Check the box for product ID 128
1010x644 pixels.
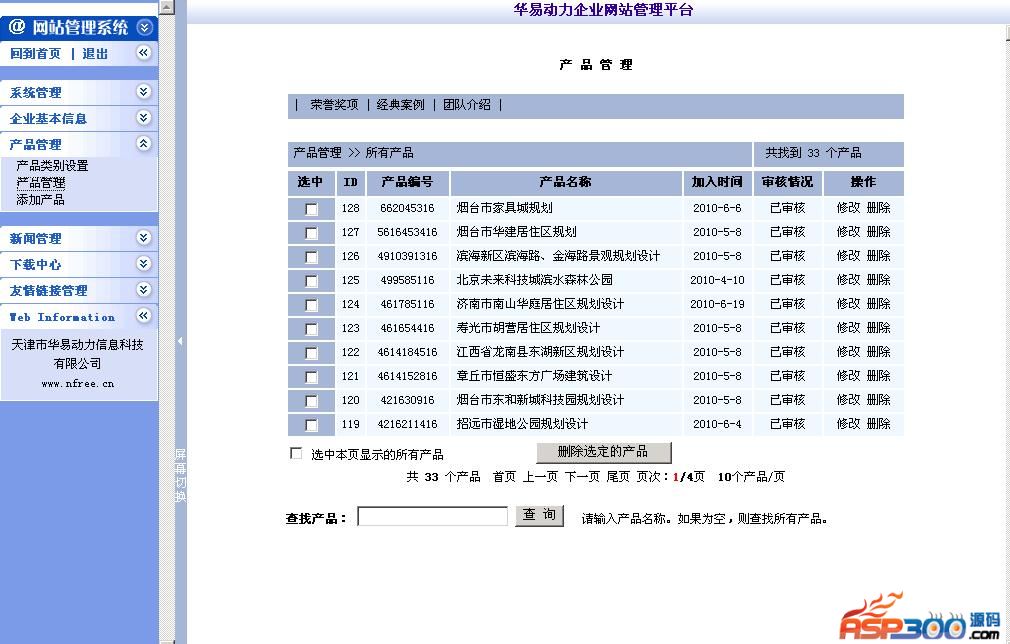click(311, 209)
